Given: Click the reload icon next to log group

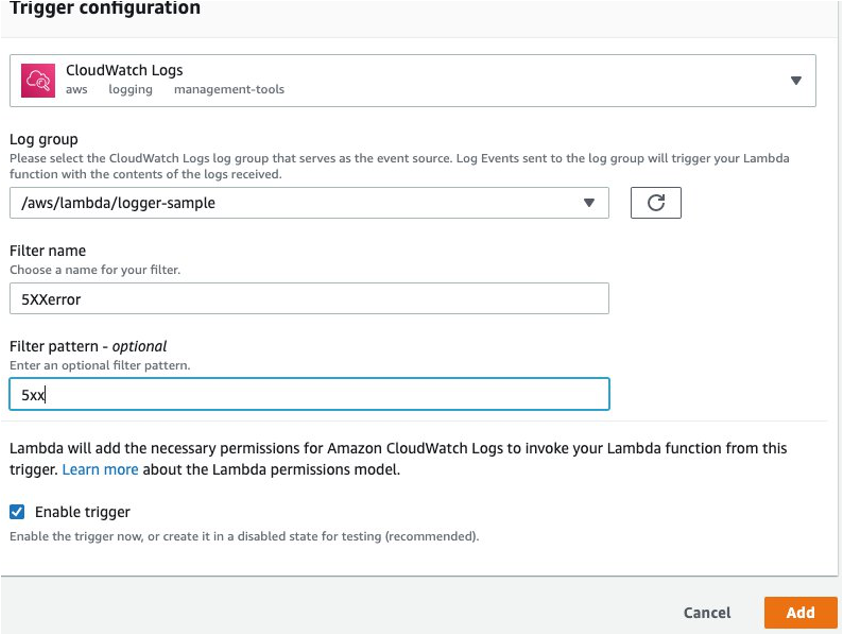Looking at the screenshot, I should coord(657,202).
